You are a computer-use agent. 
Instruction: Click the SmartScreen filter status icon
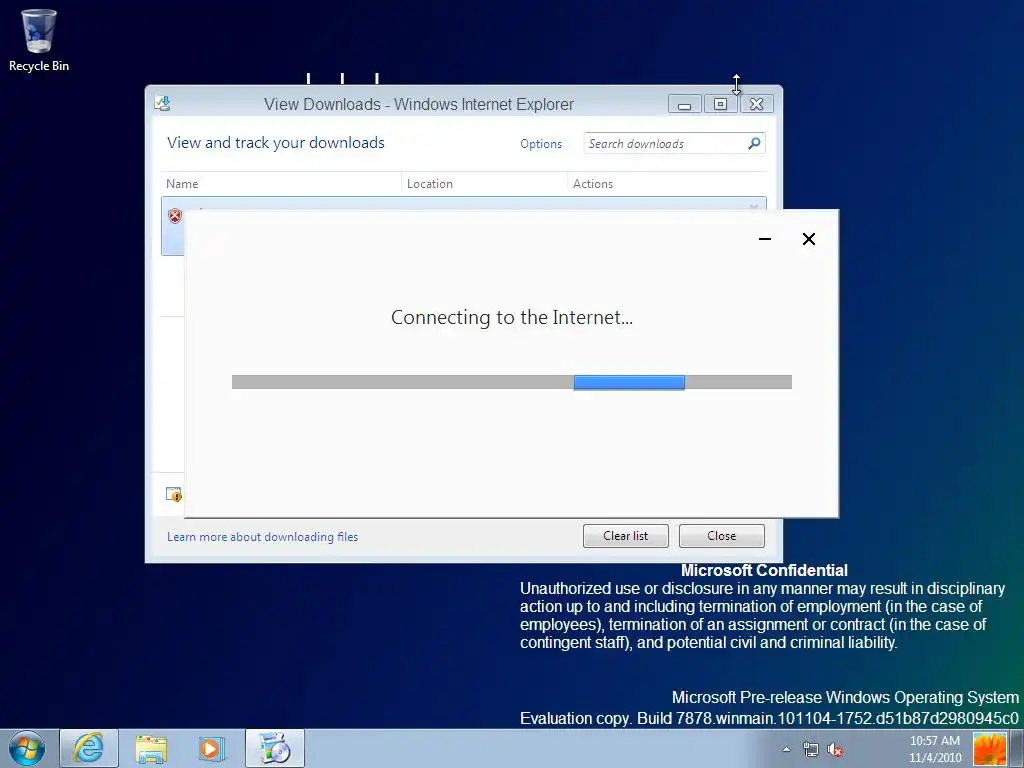click(173, 494)
